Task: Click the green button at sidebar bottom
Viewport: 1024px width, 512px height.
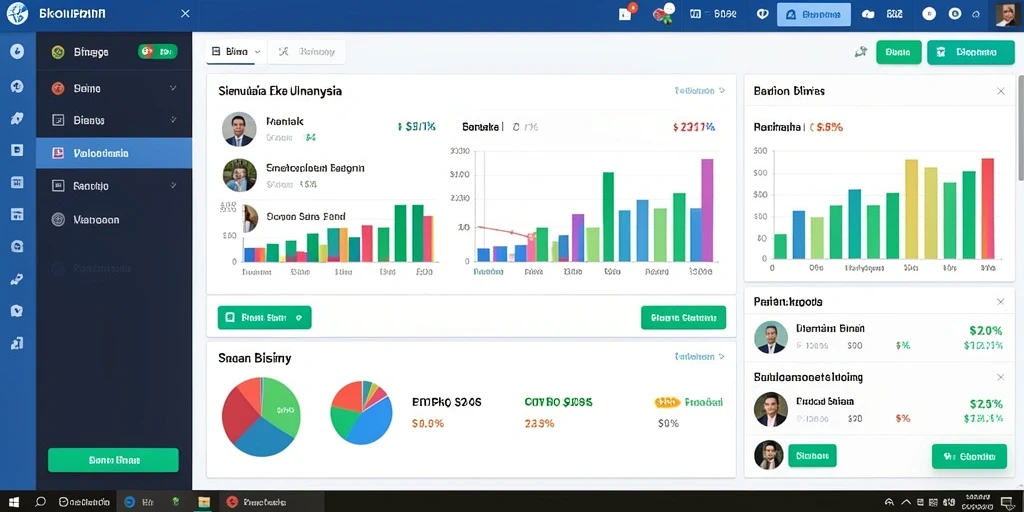Action: pos(113,460)
